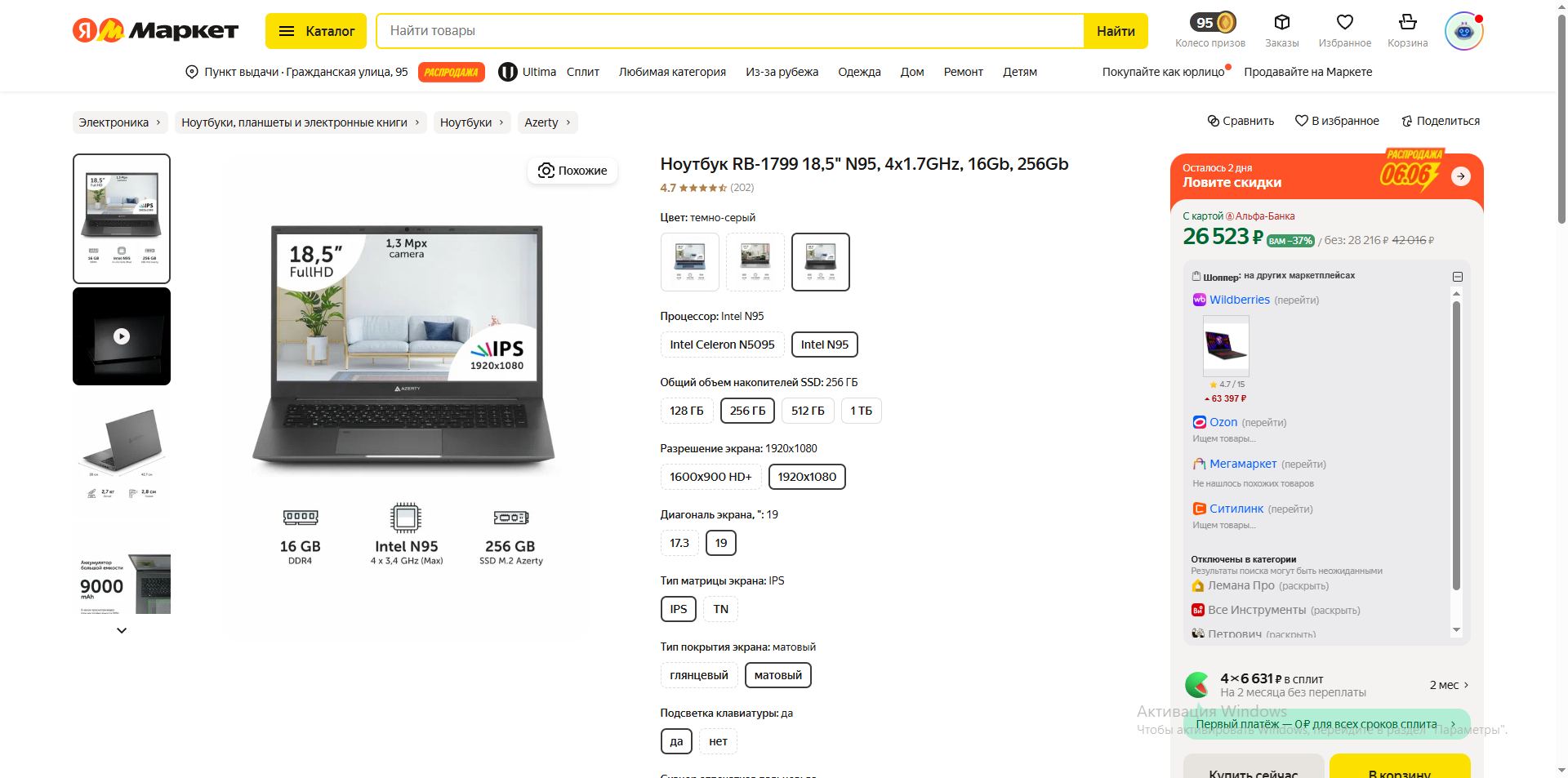This screenshot has height=778, width=1568.
Task: Open Заказы orders box icon
Action: (1281, 23)
